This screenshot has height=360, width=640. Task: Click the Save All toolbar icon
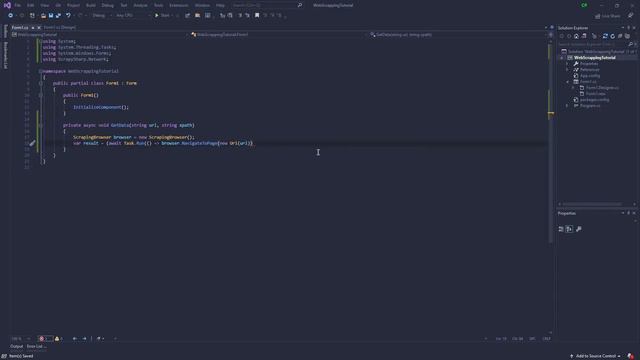coord(58,16)
